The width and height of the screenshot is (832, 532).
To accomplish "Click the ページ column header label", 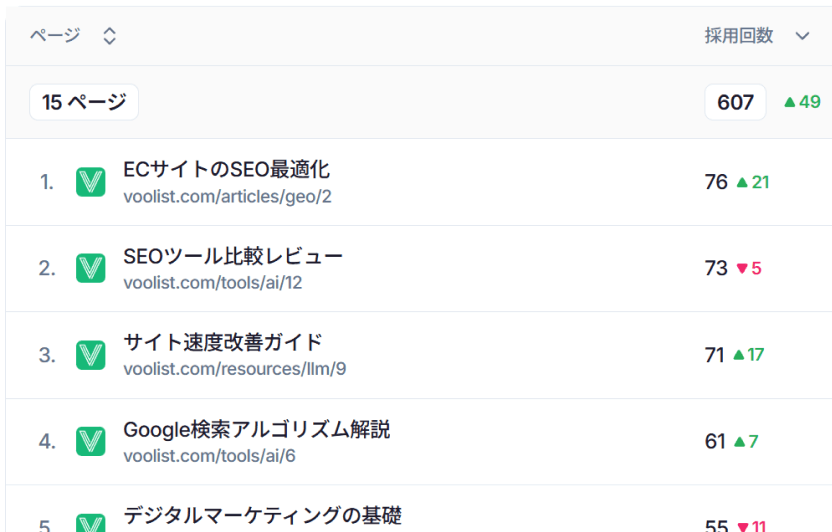I will [x=55, y=36].
